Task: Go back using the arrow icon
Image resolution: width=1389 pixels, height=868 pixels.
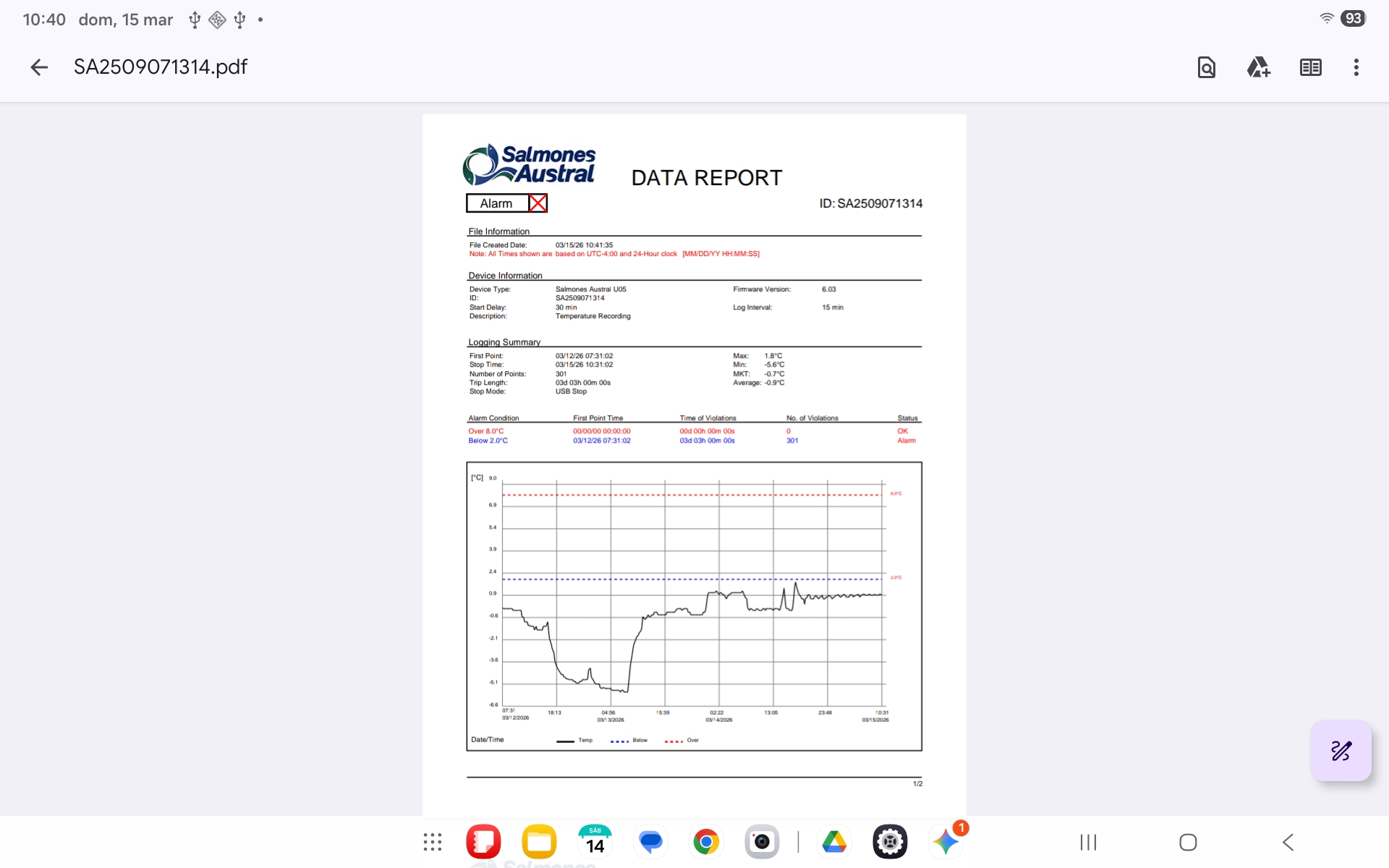Action: pos(39,67)
